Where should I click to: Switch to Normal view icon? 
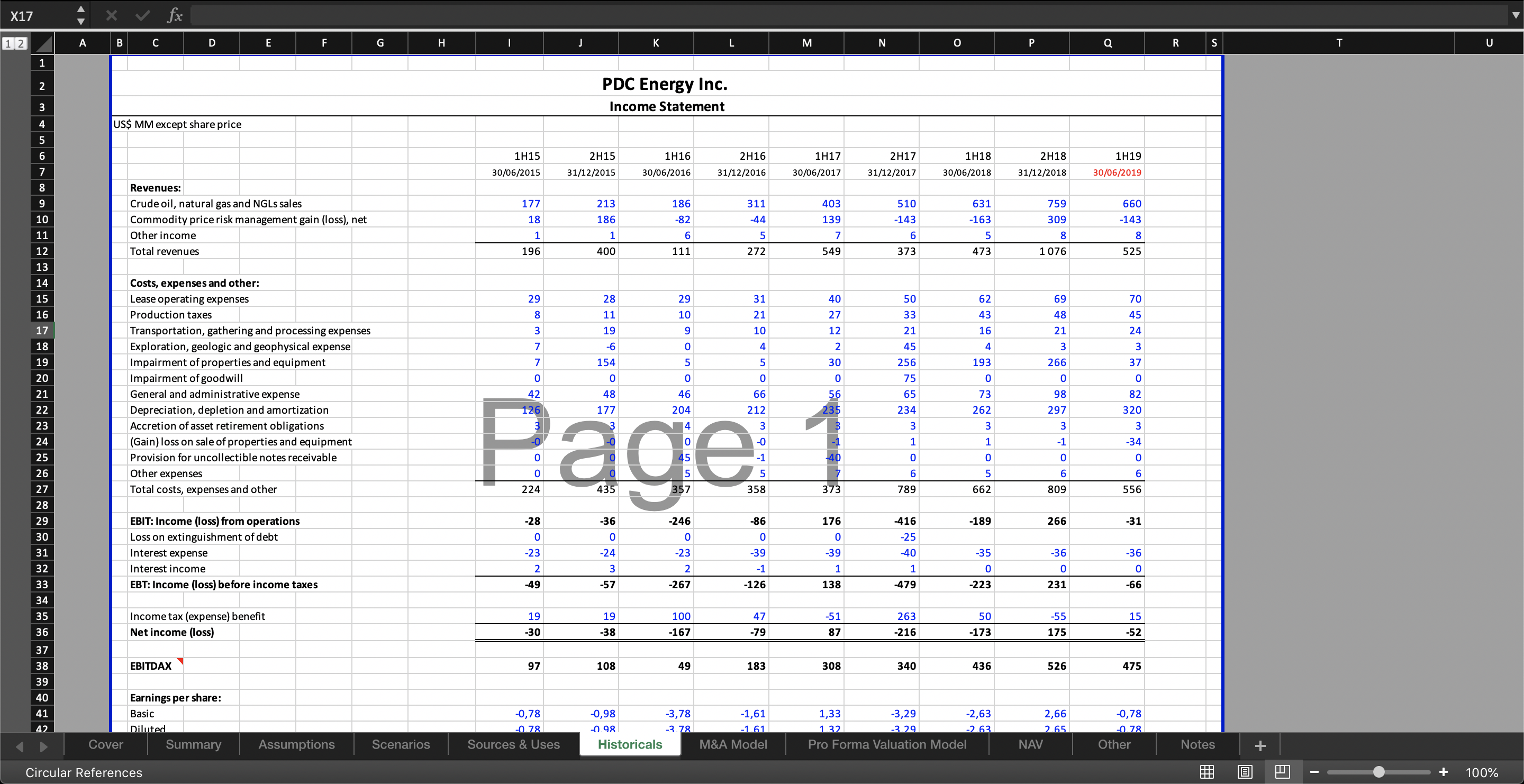1207,772
